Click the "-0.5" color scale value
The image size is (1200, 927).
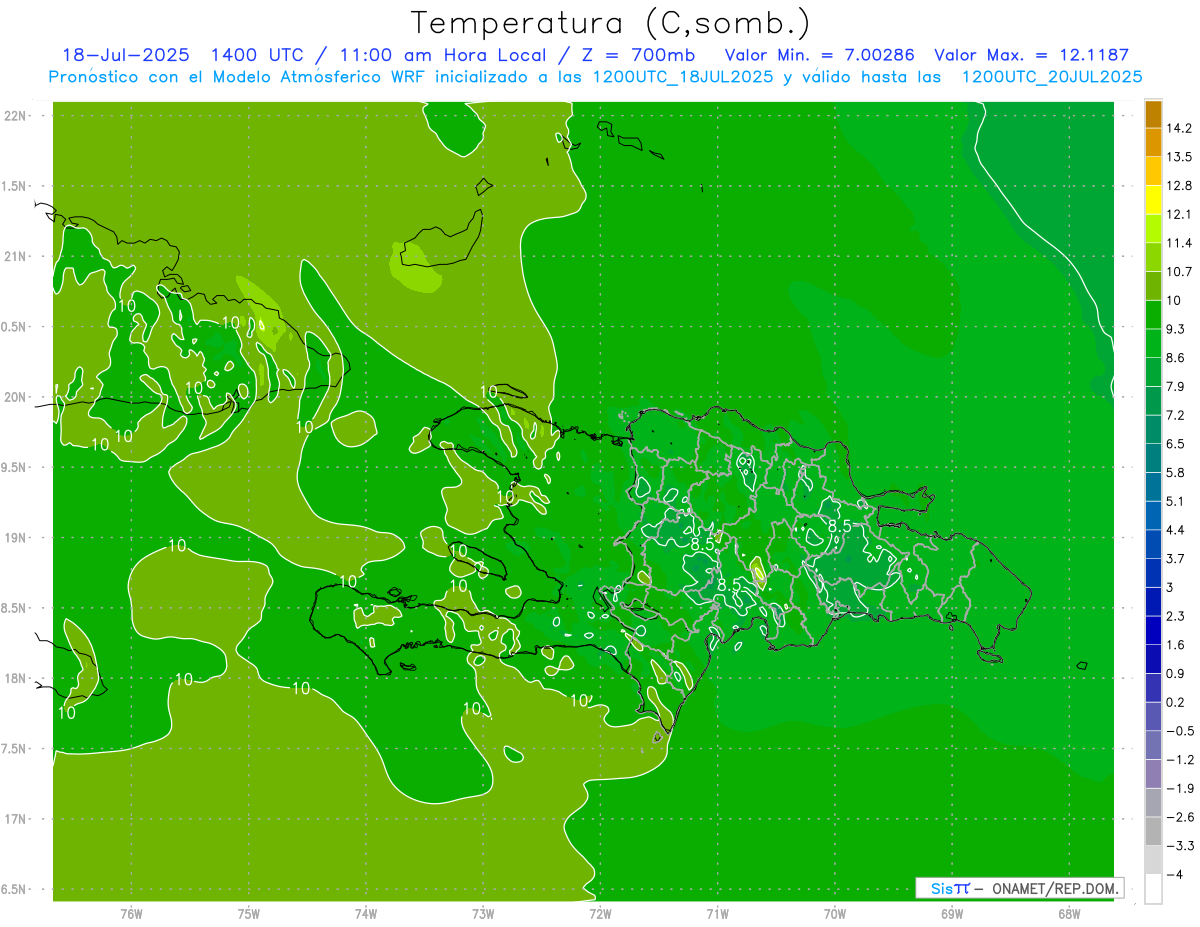1179,731
